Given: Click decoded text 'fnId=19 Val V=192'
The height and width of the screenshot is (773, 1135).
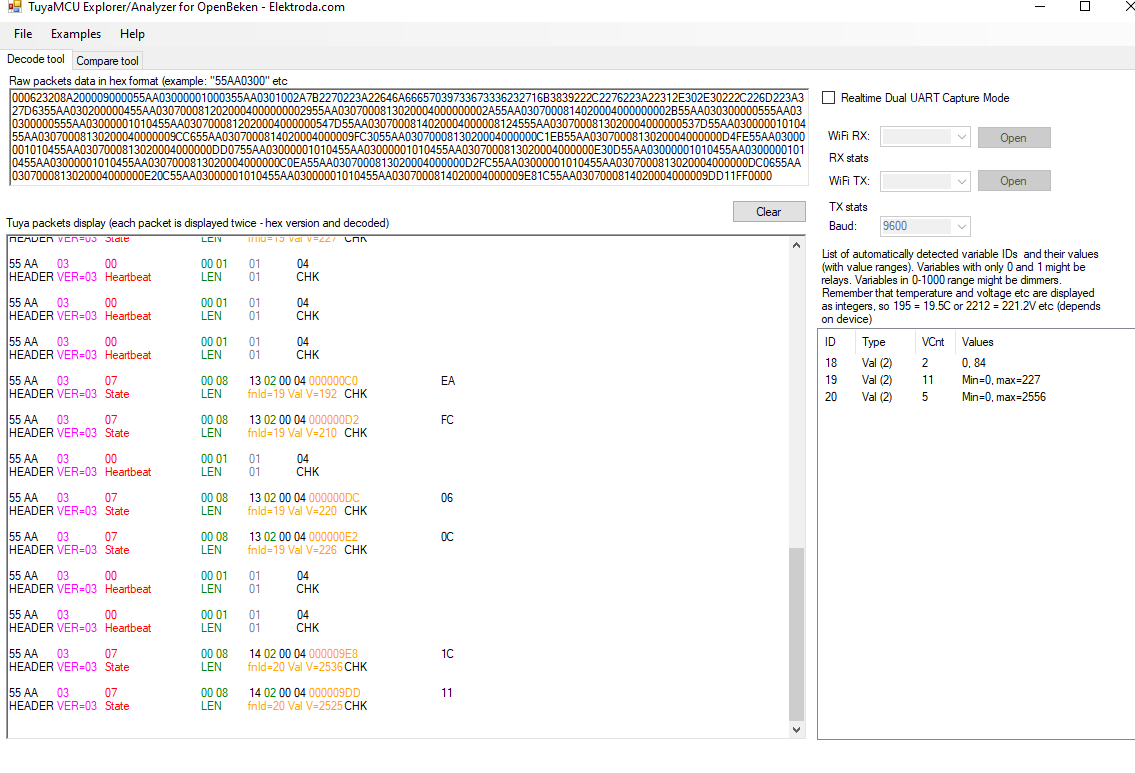Looking at the screenshot, I should tap(292, 394).
